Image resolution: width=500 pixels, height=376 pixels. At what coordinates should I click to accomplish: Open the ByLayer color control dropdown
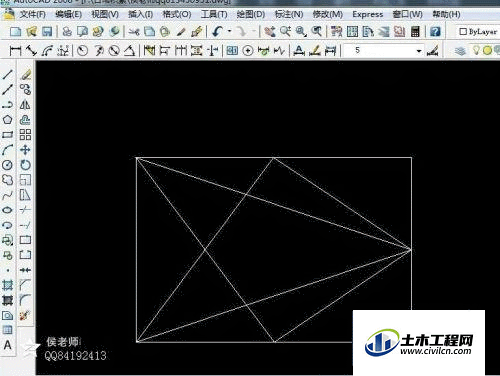tap(478, 32)
